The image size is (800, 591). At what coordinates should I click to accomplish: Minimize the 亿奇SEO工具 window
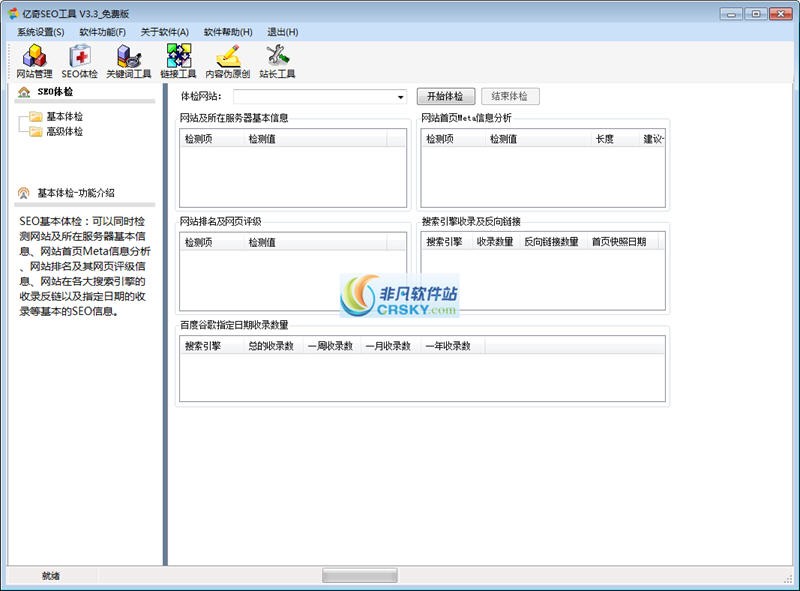coord(732,14)
